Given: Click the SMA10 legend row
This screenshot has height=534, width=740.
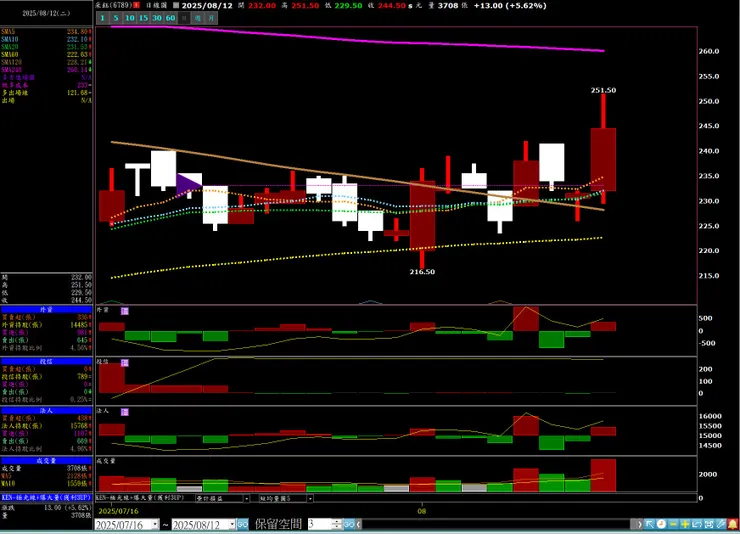Looking at the screenshot, I should [46, 39].
